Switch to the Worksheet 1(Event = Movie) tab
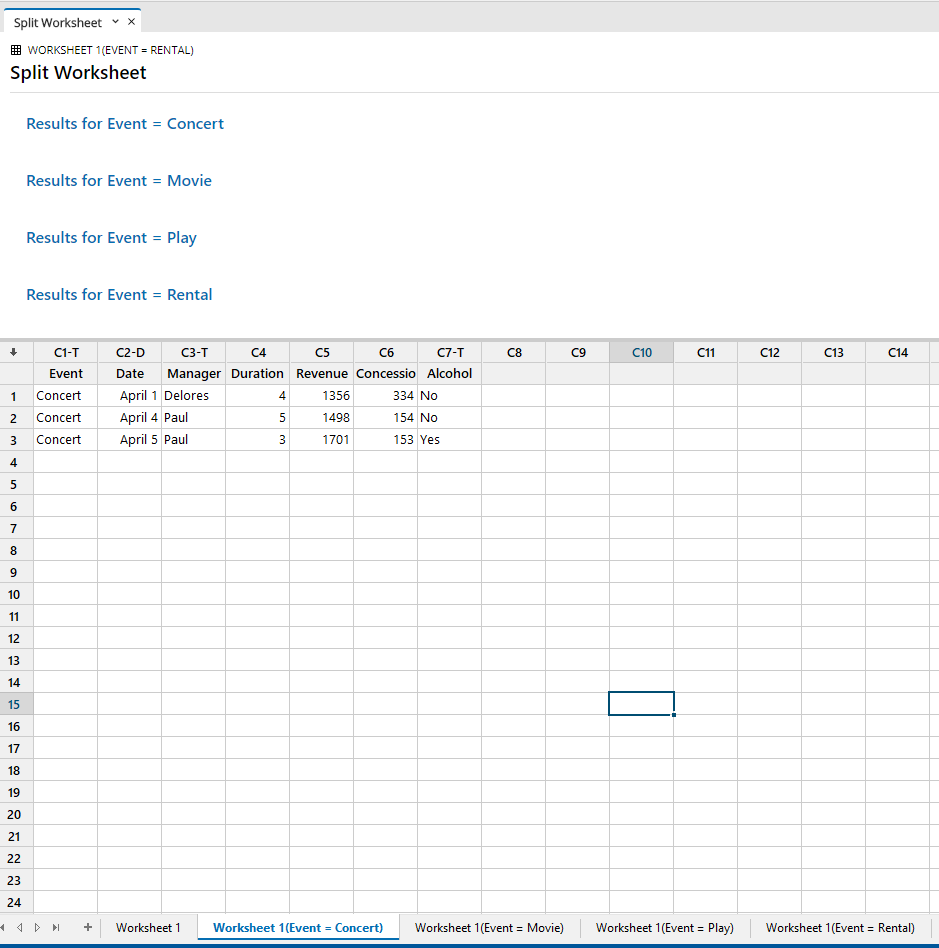The height and width of the screenshot is (948, 939). [488, 928]
